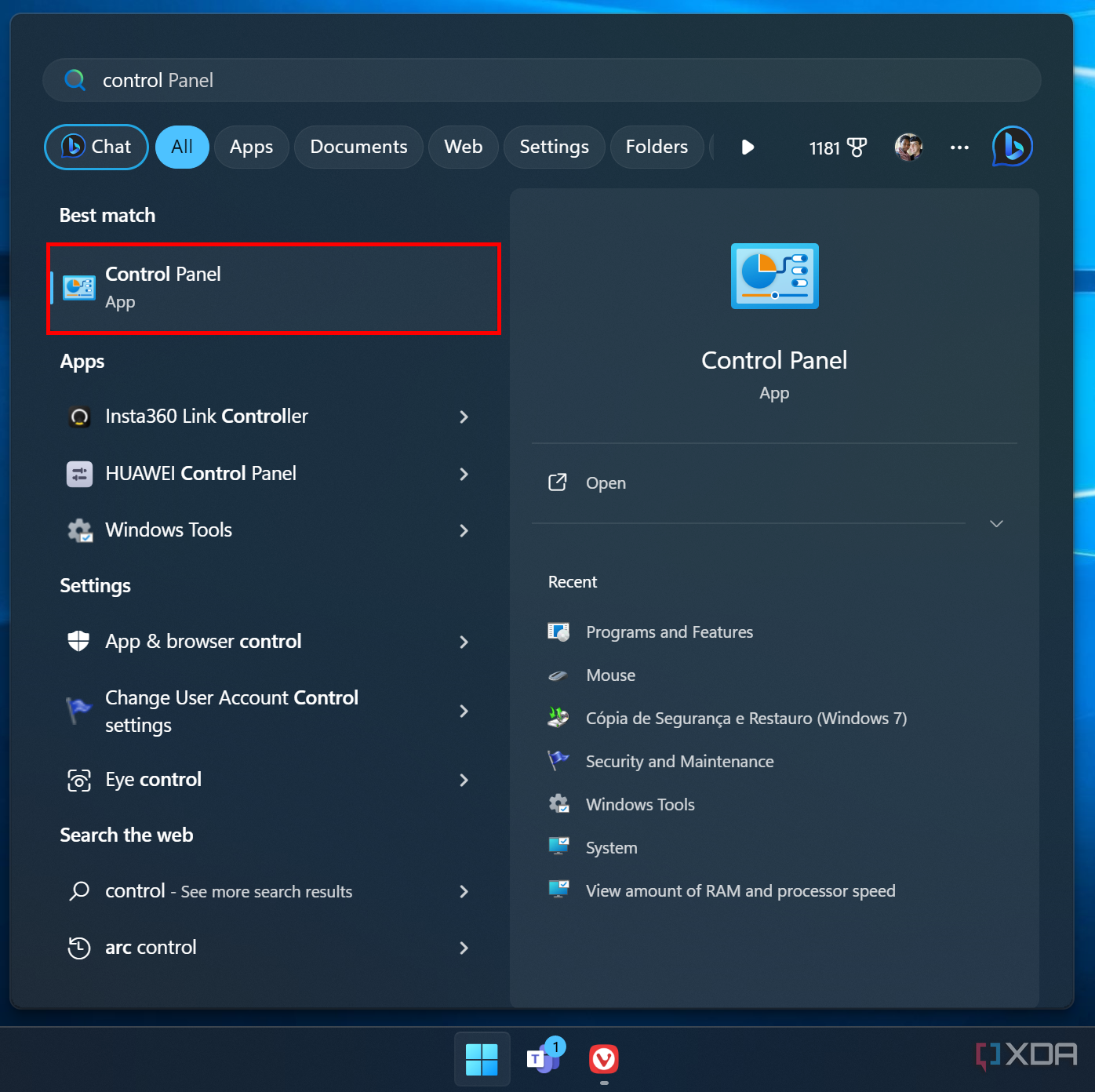Click the Eye control icon
The image size is (1095, 1092).
click(x=79, y=780)
